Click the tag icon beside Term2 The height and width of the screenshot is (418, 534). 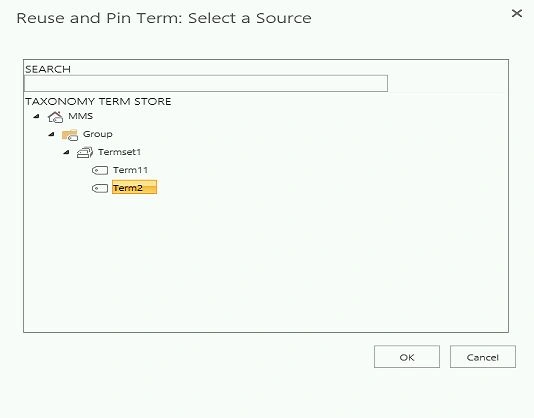(x=100, y=188)
